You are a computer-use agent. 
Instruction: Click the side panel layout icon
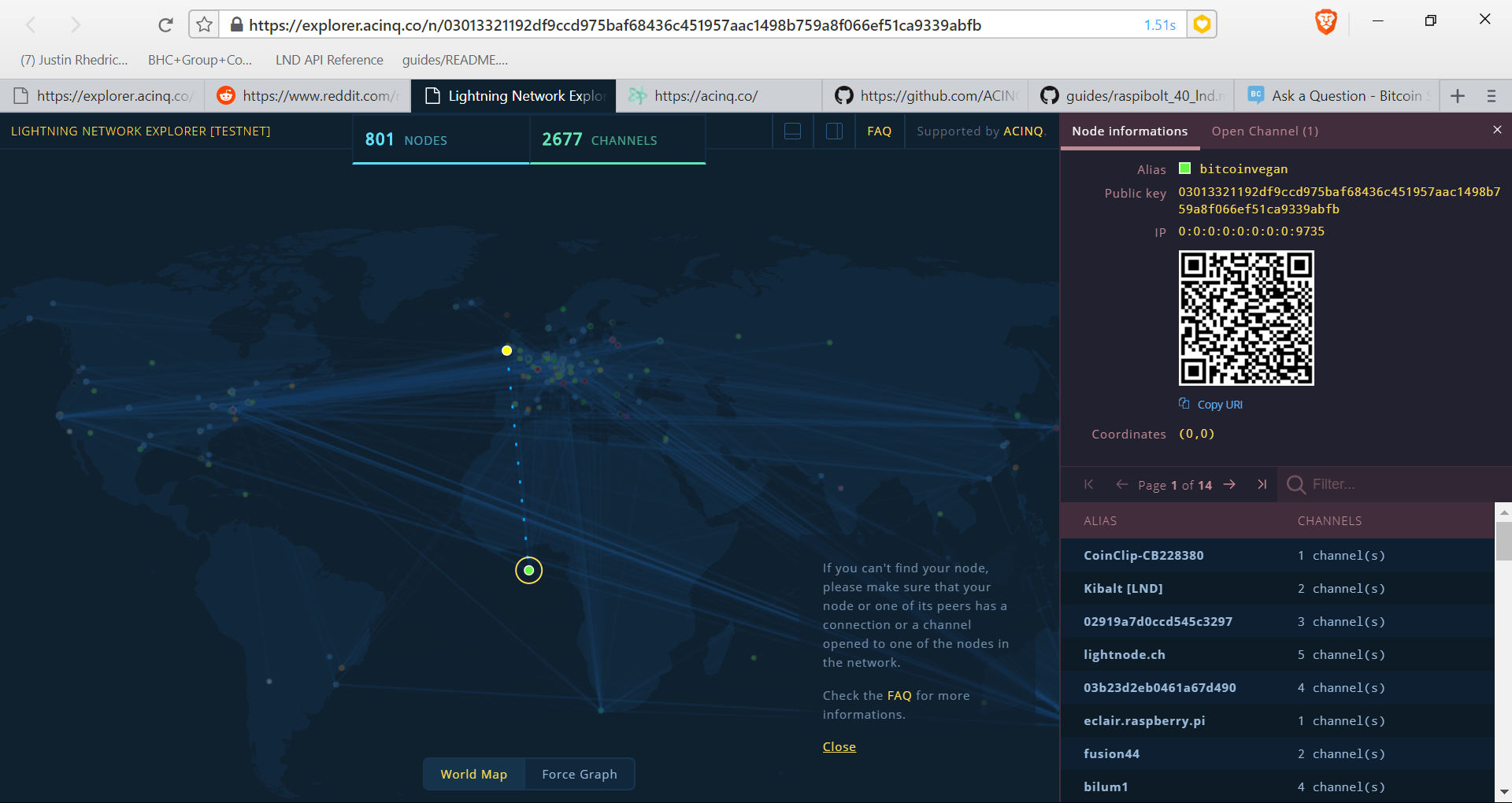pos(834,131)
